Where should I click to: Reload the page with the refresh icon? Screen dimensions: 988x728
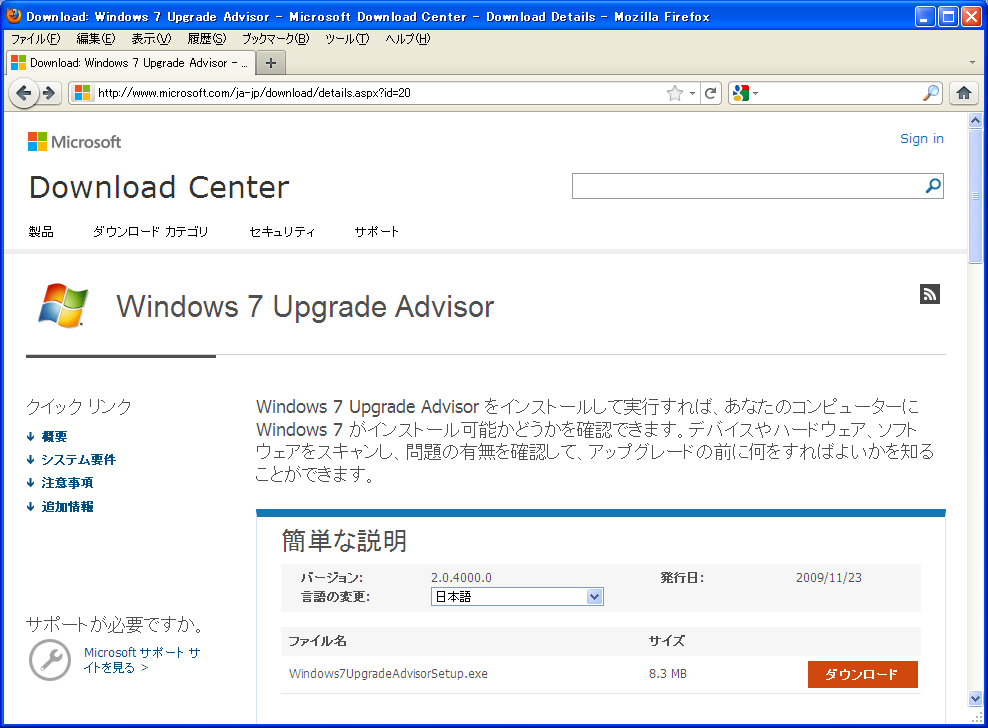pyautogui.click(x=711, y=93)
